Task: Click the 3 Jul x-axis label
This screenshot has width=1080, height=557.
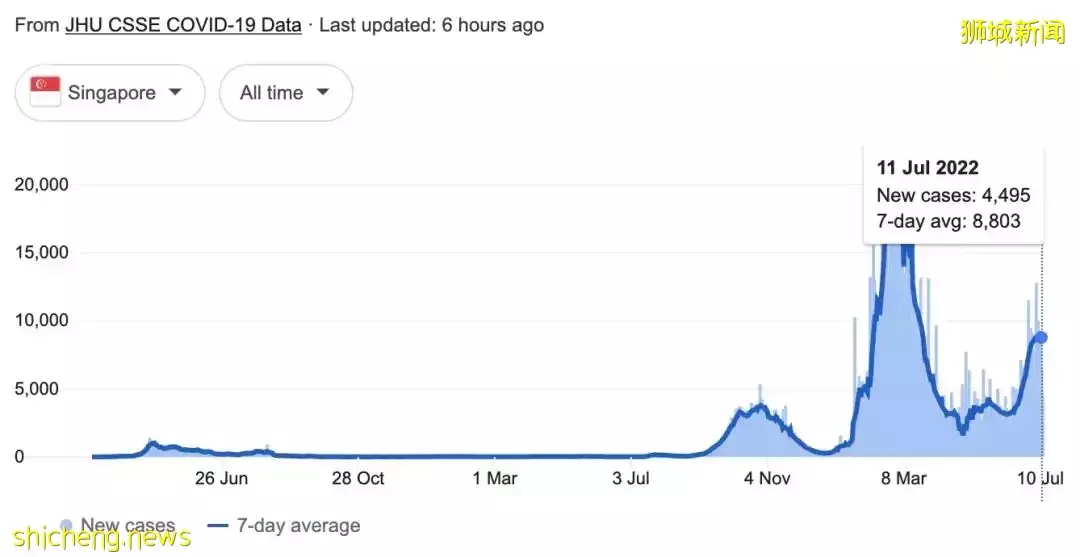Action: pyautogui.click(x=631, y=478)
